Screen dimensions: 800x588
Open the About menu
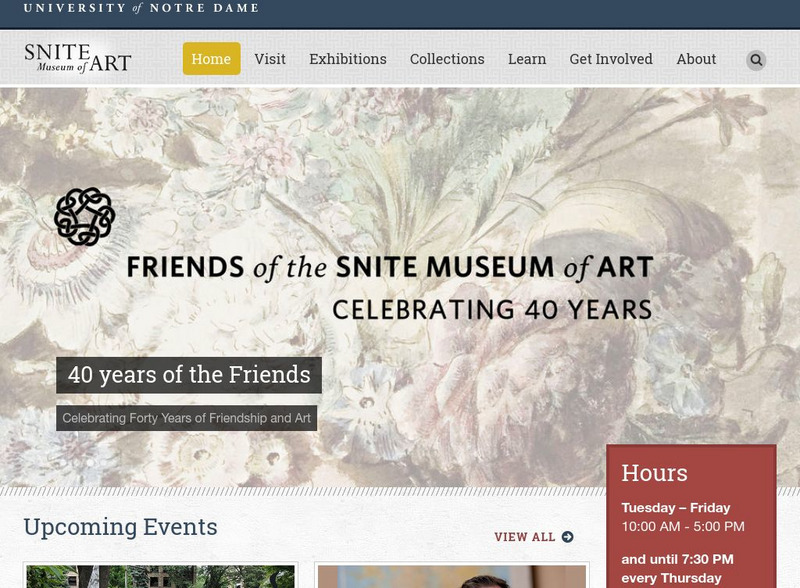coord(696,59)
